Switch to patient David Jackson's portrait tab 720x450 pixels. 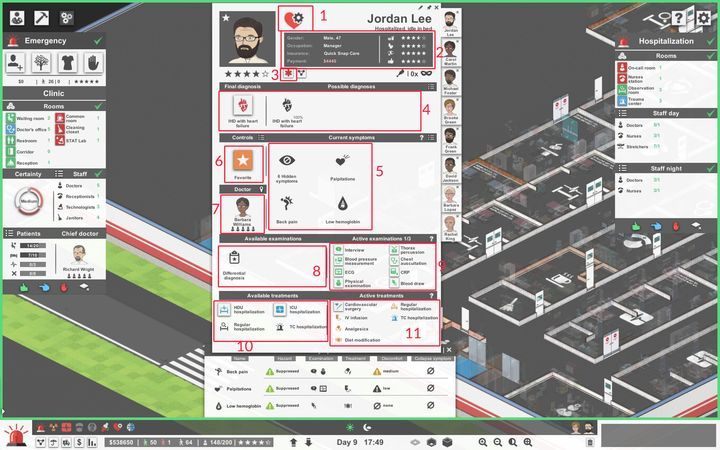[450, 169]
